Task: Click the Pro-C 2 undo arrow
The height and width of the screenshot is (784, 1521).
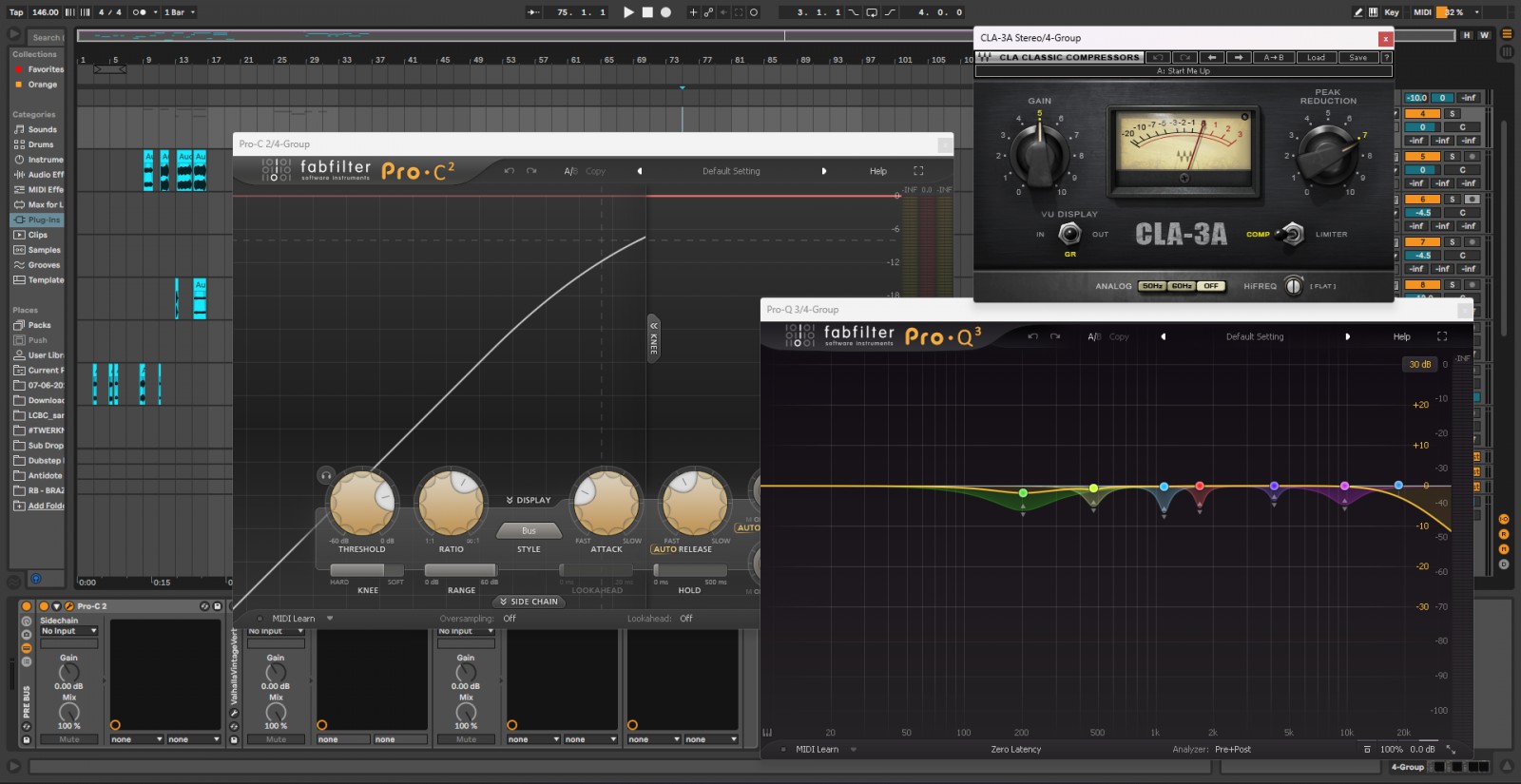Action: click(510, 171)
